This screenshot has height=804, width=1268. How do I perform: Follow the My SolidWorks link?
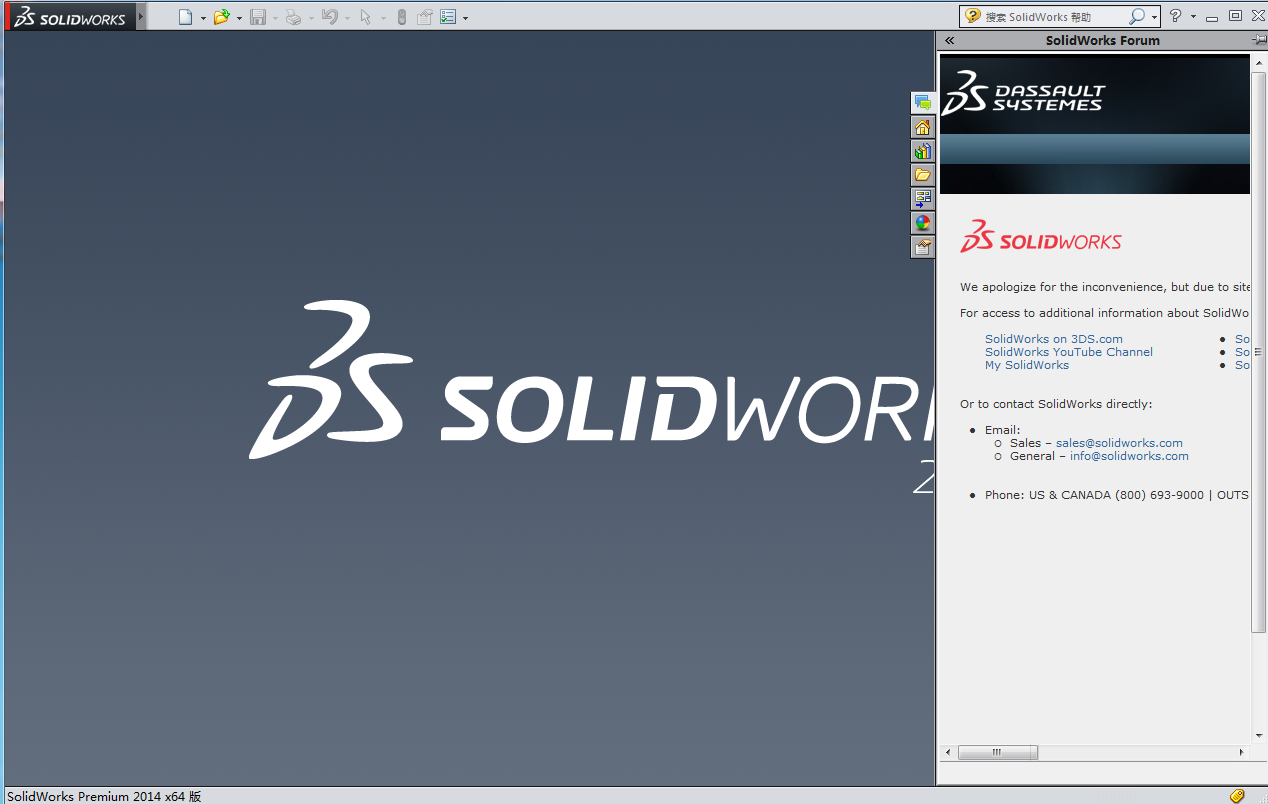[x=1027, y=365]
